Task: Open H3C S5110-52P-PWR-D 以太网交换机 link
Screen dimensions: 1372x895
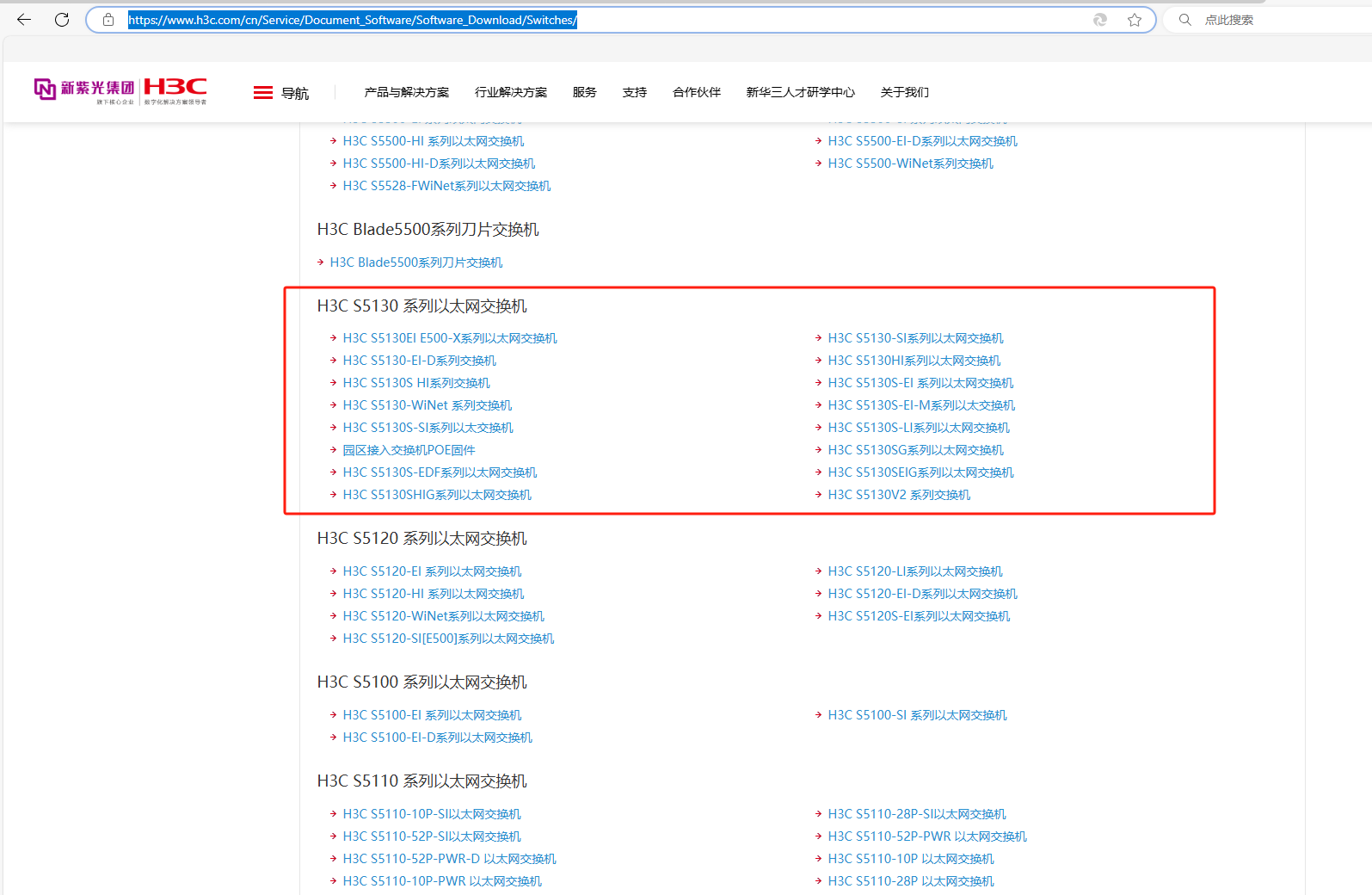Action: tap(450, 859)
